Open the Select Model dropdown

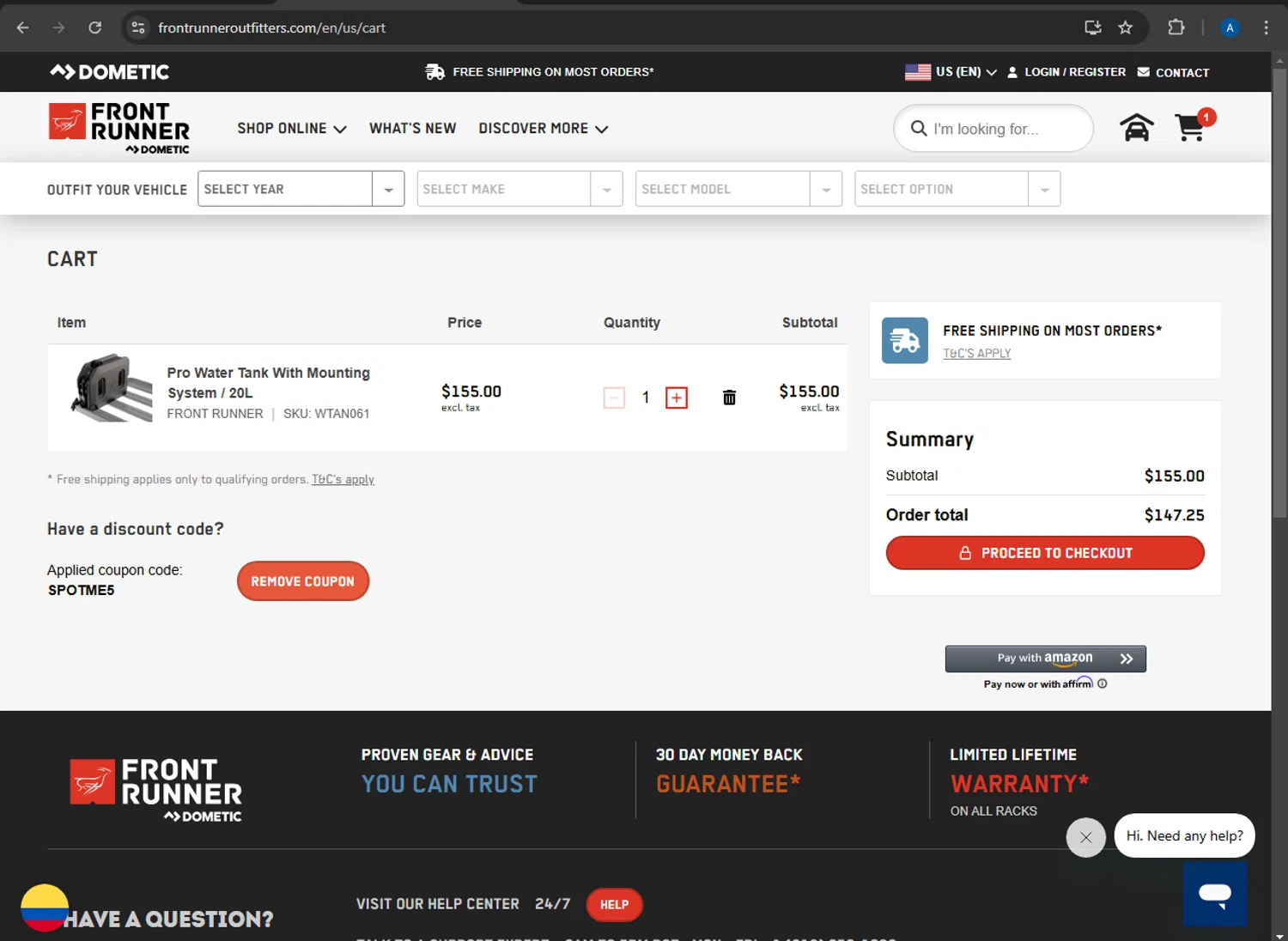pos(738,189)
